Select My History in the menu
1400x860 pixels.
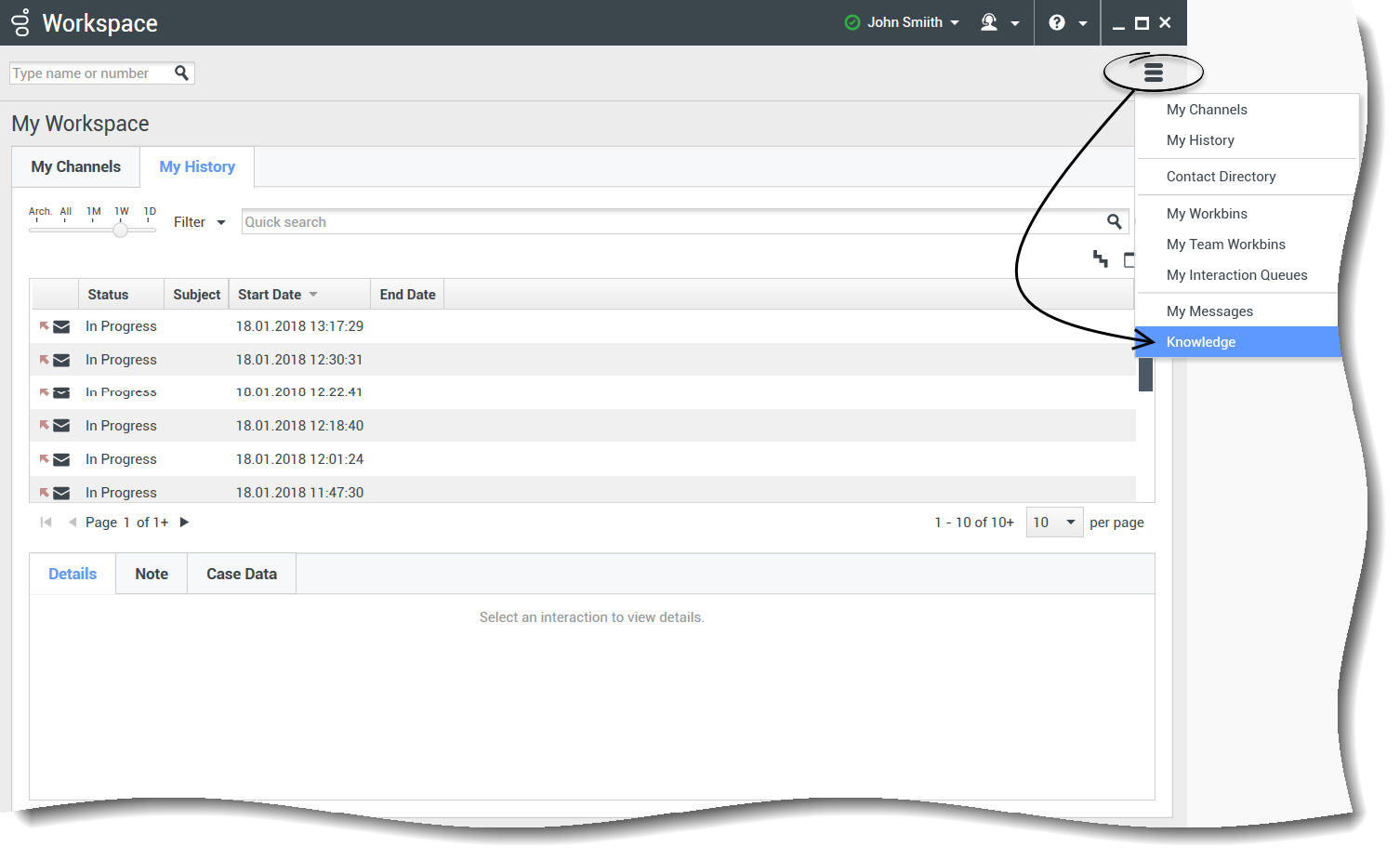point(1245,140)
